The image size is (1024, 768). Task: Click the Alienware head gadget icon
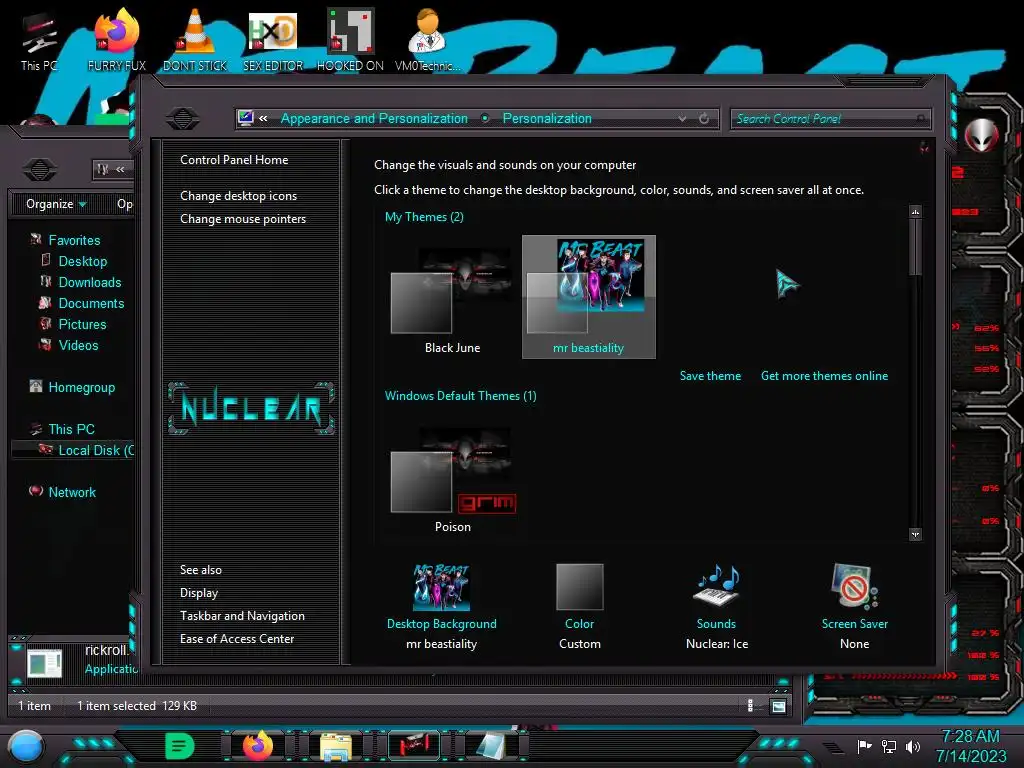tap(982, 135)
